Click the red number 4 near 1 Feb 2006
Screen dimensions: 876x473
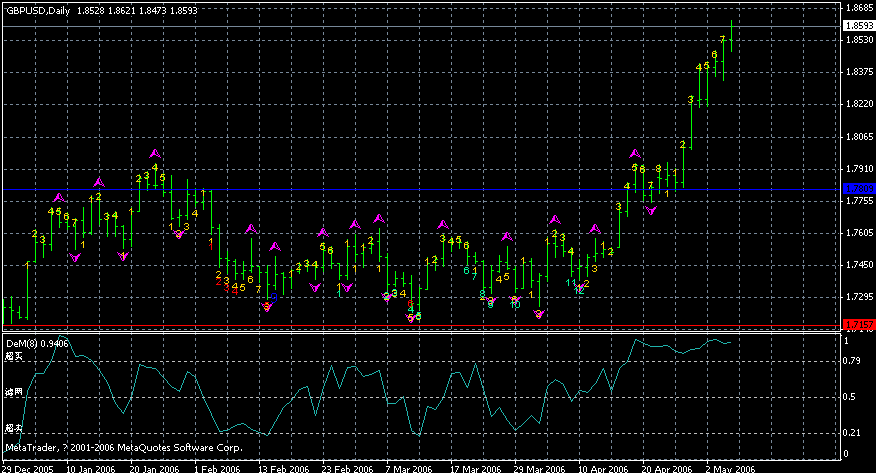tap(235, 290)
